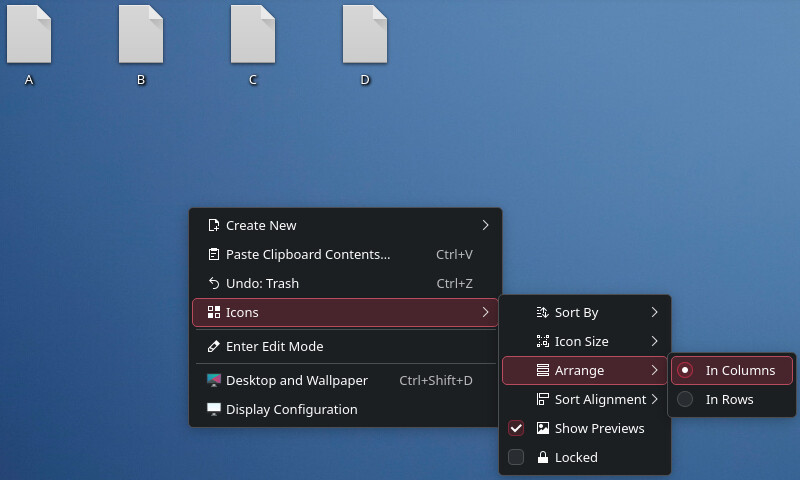The image size is (800, 480).
Task: Click empty desktop area to dismiss menu
Action: point(600,150)
